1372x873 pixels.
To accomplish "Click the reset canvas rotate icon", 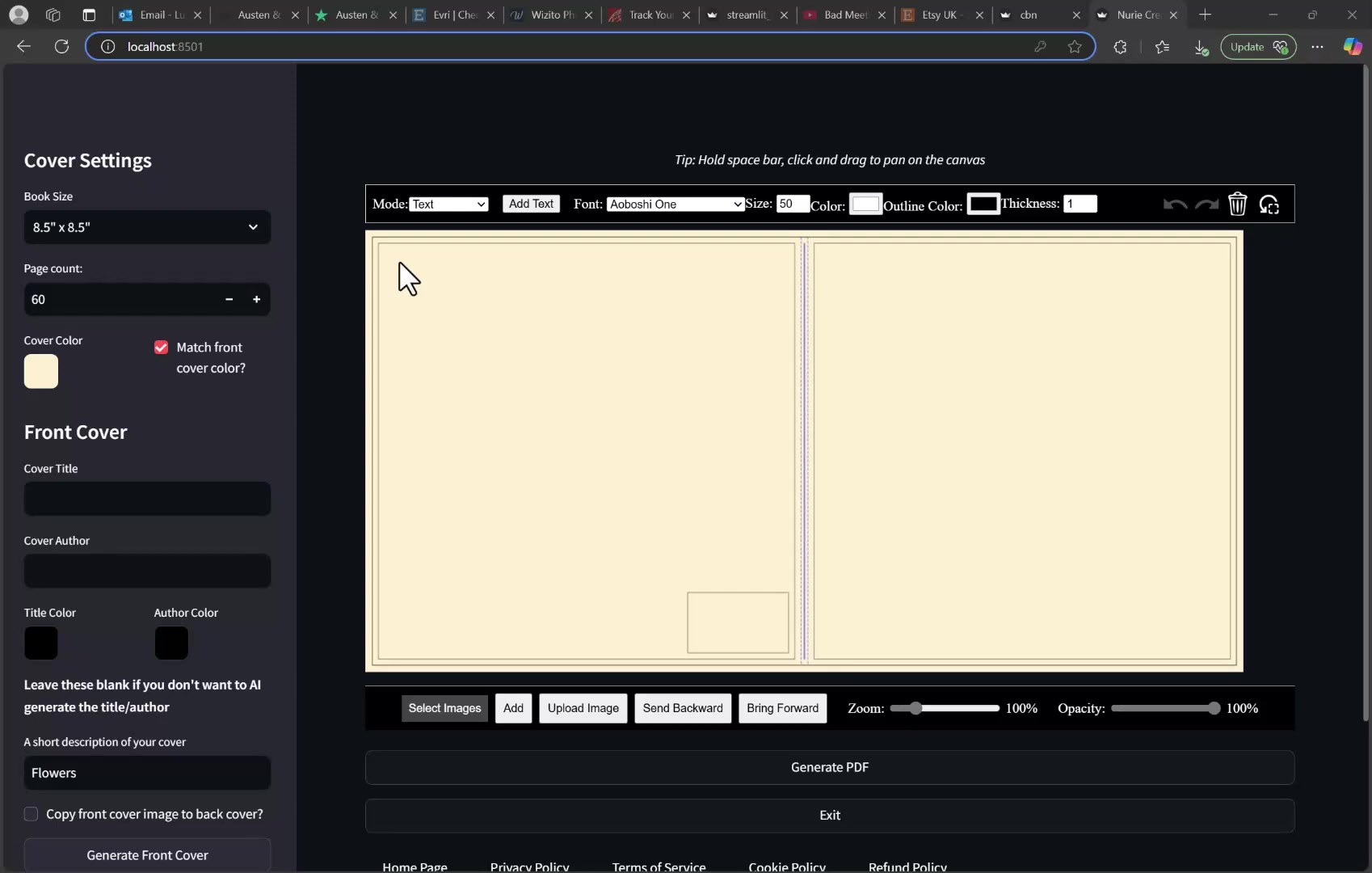I will click(1269, 205).
